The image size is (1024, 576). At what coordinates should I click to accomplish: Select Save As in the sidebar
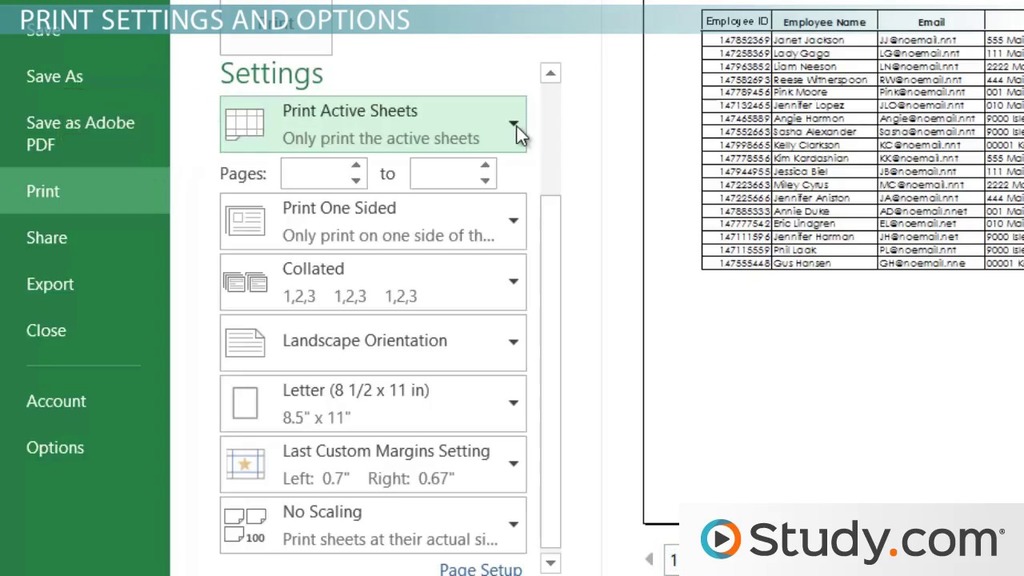pos(55,77)
